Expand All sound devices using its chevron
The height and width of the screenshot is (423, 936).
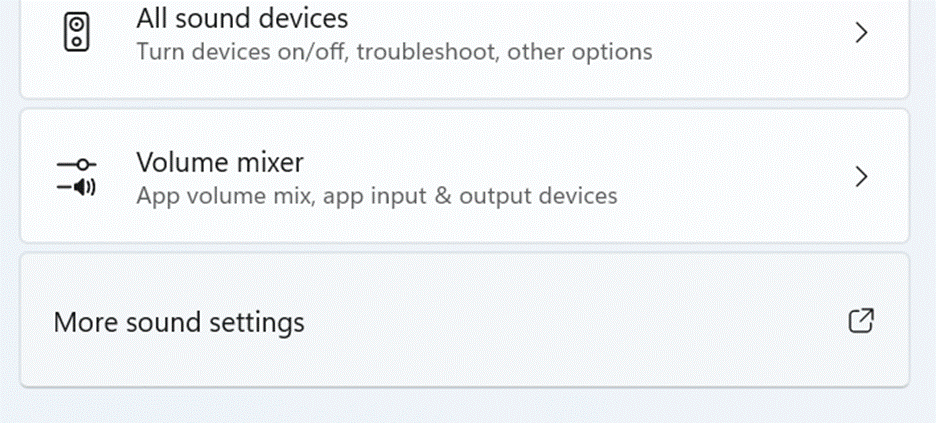(x=861, y=33)
